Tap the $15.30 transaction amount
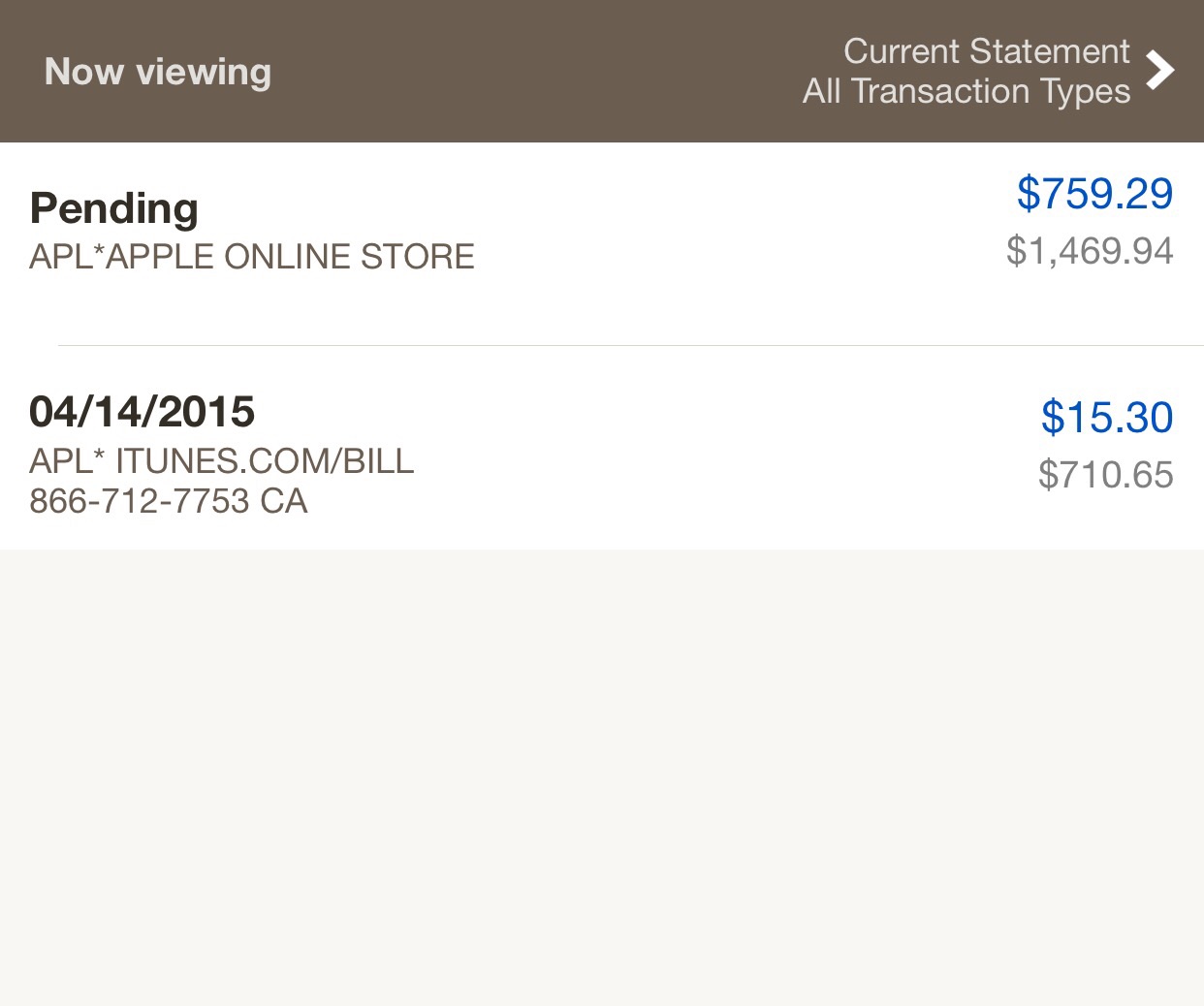 point(1107,418)
